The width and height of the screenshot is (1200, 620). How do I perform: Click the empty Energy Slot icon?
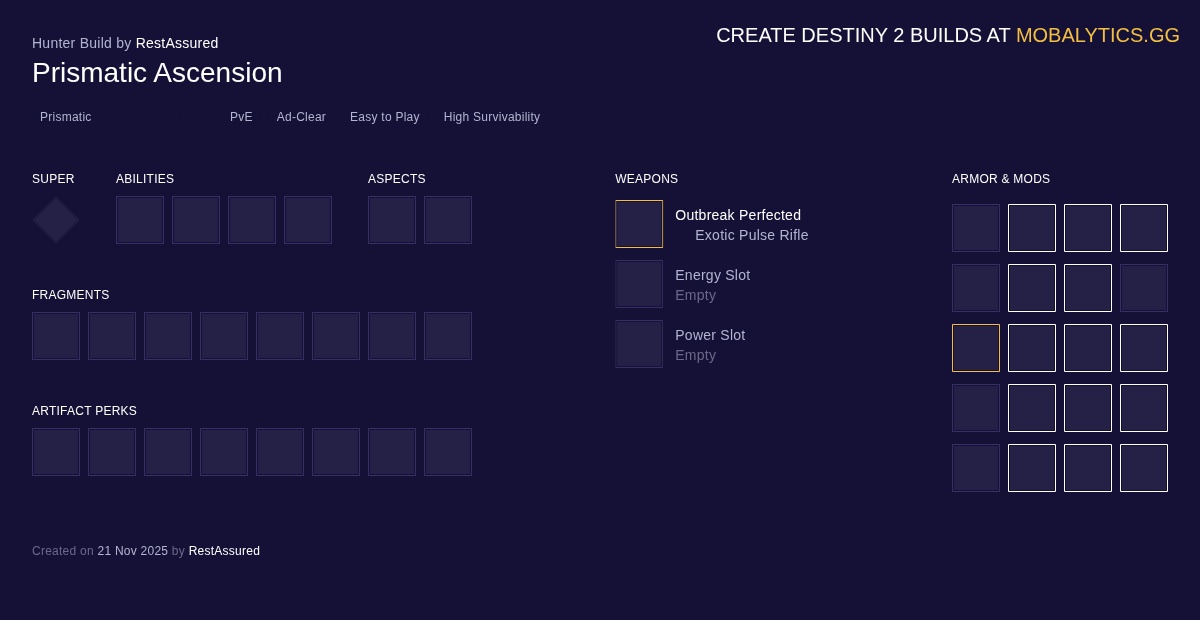pyautogui.click(x=639, y=284)
